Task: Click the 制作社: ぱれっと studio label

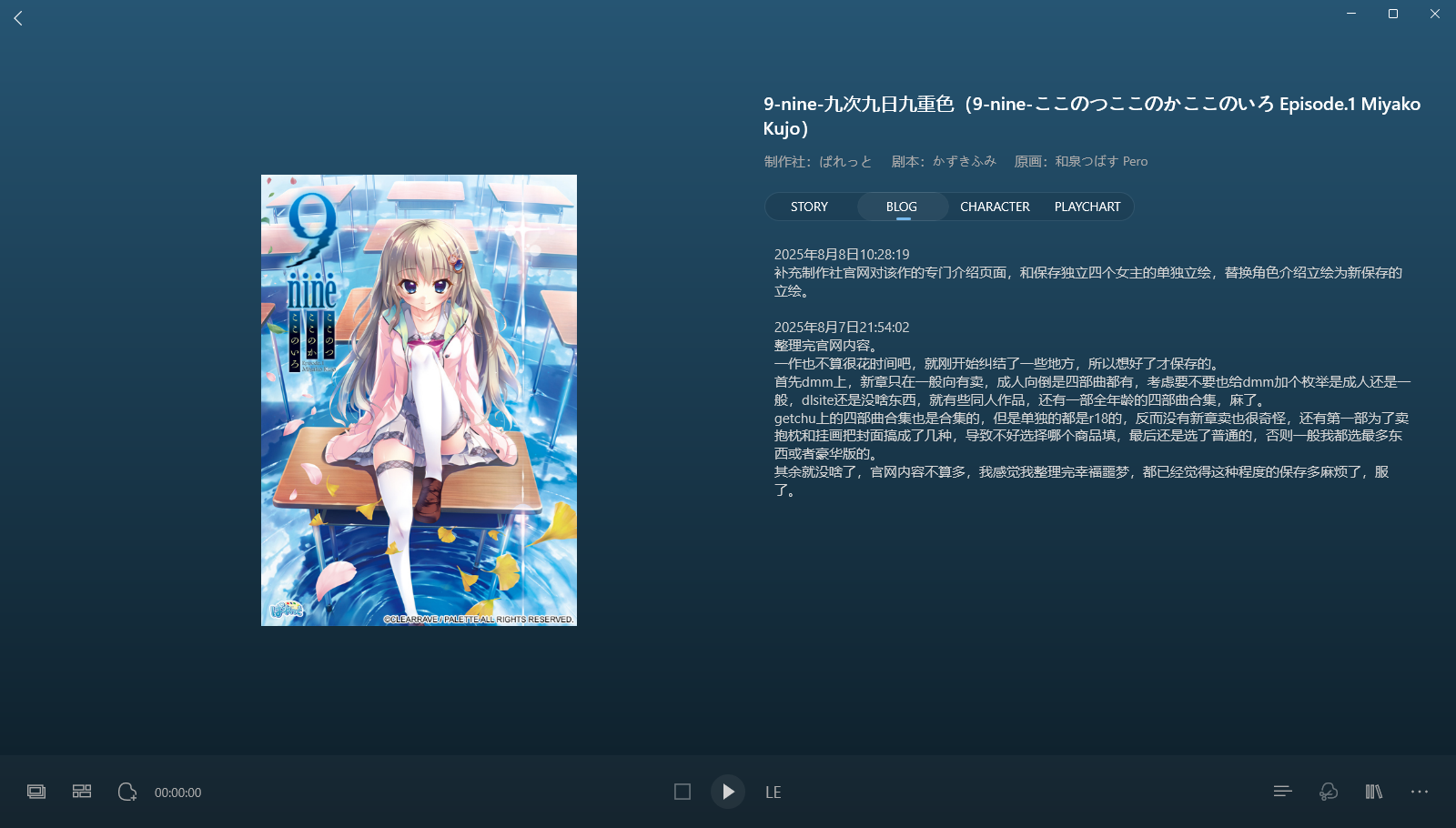Action: pos(818,161)
